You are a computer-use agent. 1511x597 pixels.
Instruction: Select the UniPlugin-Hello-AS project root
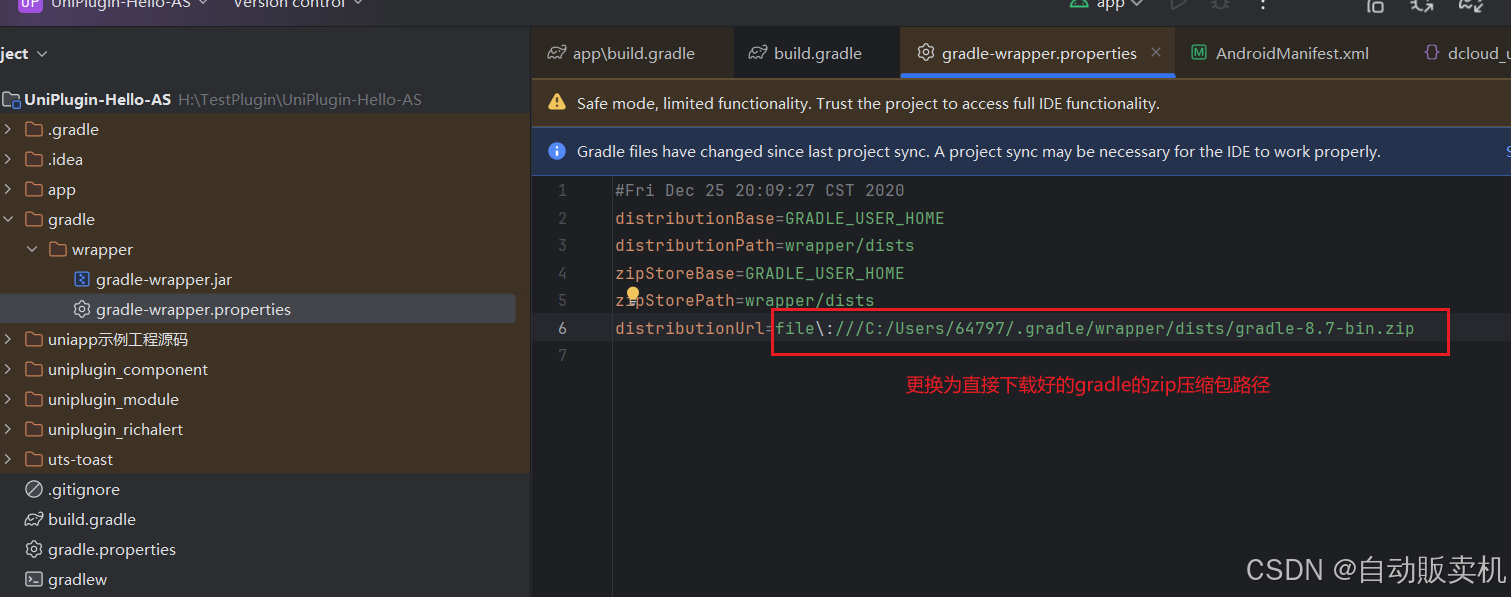click(x=98, y=99)
